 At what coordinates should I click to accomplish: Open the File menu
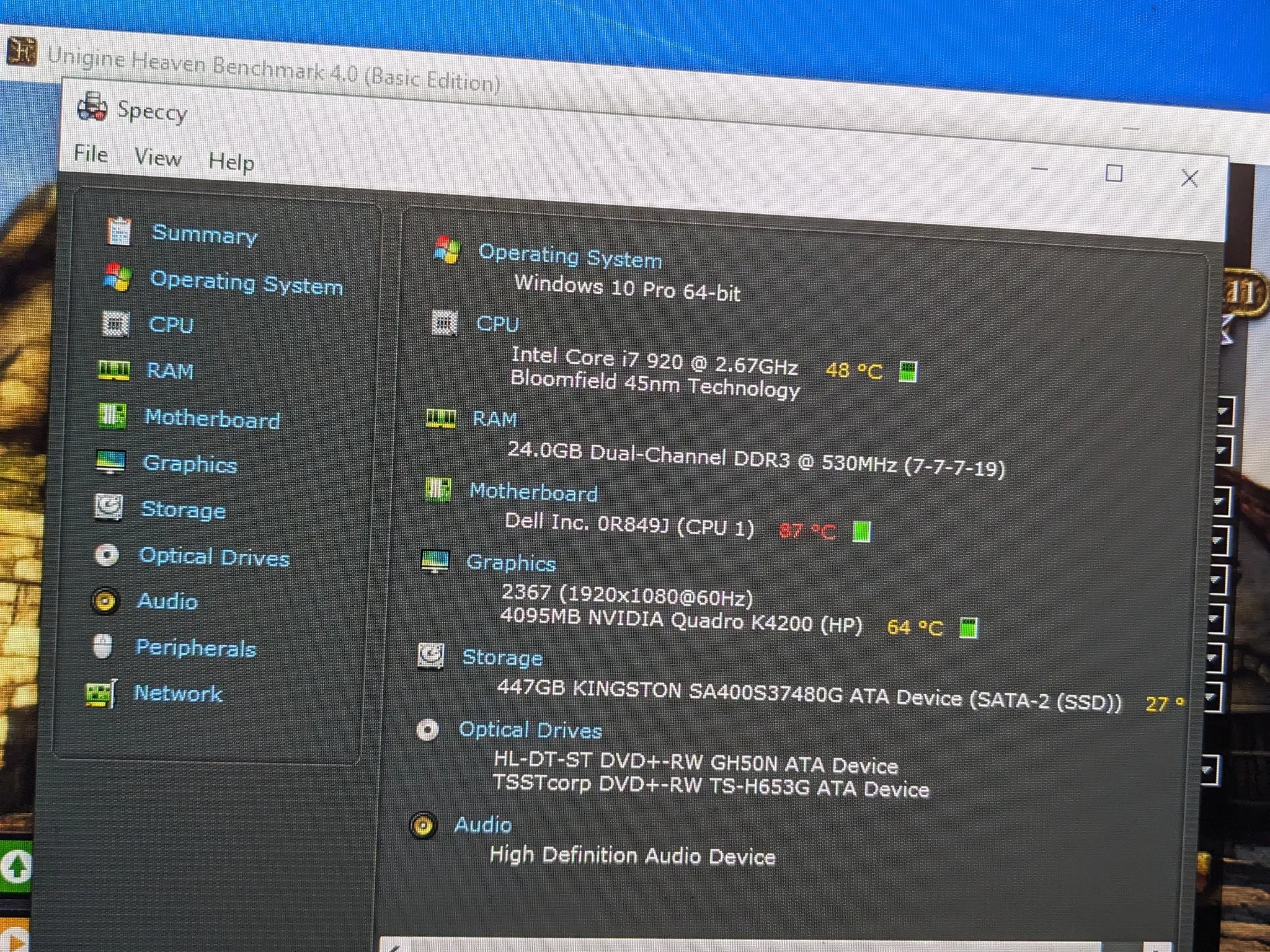pos(91,153)
